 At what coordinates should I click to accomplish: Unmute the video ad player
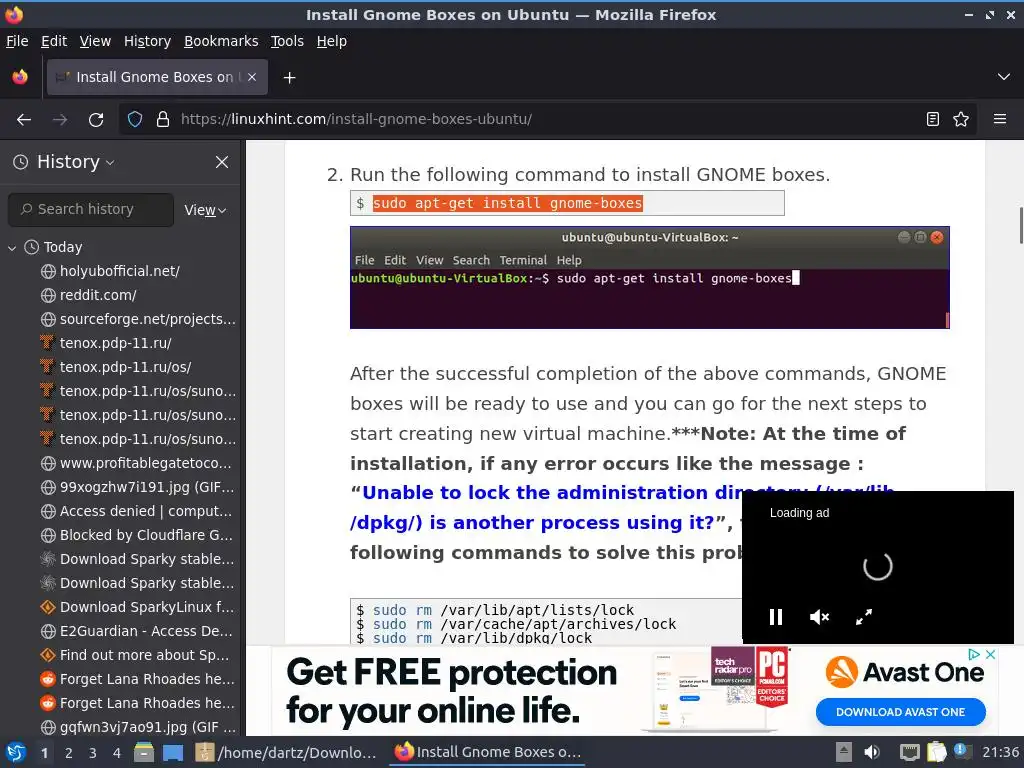(x=819, y=617)
